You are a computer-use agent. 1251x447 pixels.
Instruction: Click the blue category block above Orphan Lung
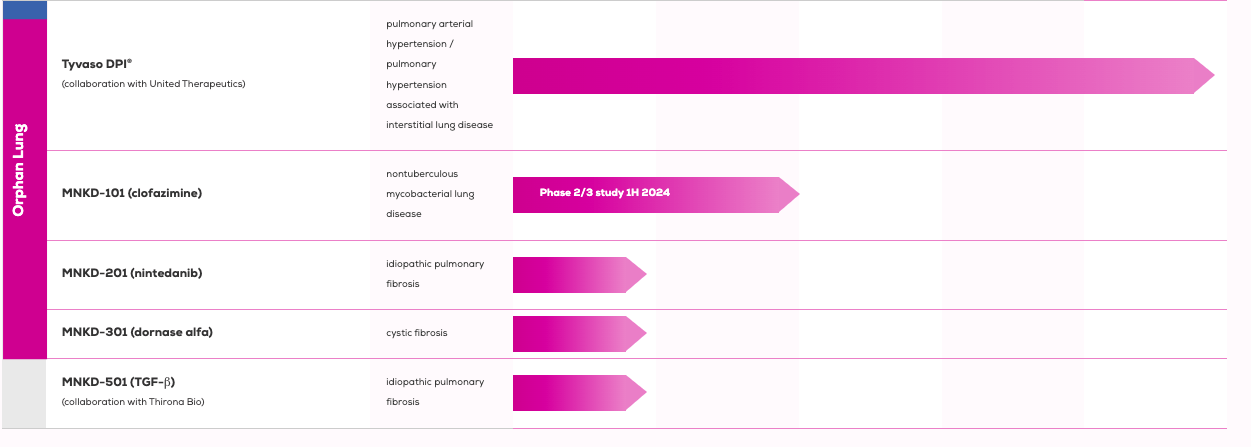coord(25,9)
